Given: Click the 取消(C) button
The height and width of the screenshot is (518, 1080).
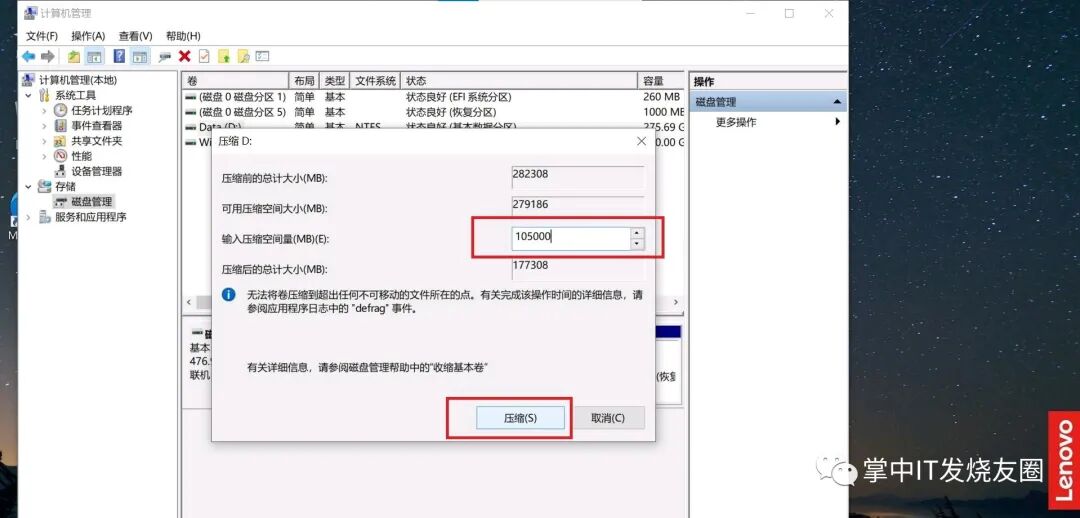Looking at the screenshot, I should (x=608, y=418).
